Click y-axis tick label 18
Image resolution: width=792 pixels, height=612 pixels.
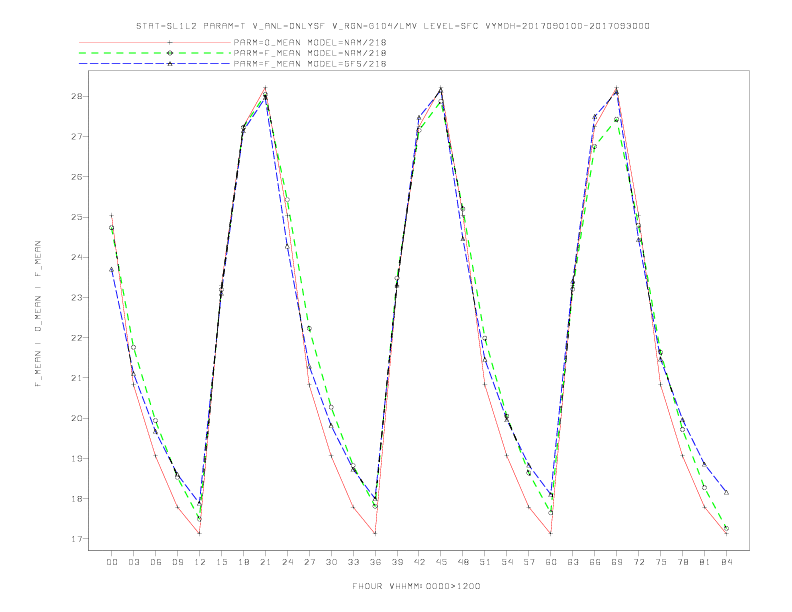[77, 498]
